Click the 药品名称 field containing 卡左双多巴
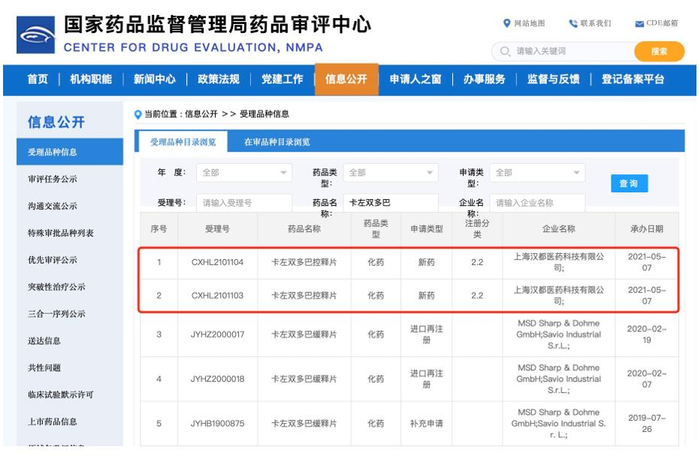The width and height of the screenshot is (700, 456). coord(391,203)
